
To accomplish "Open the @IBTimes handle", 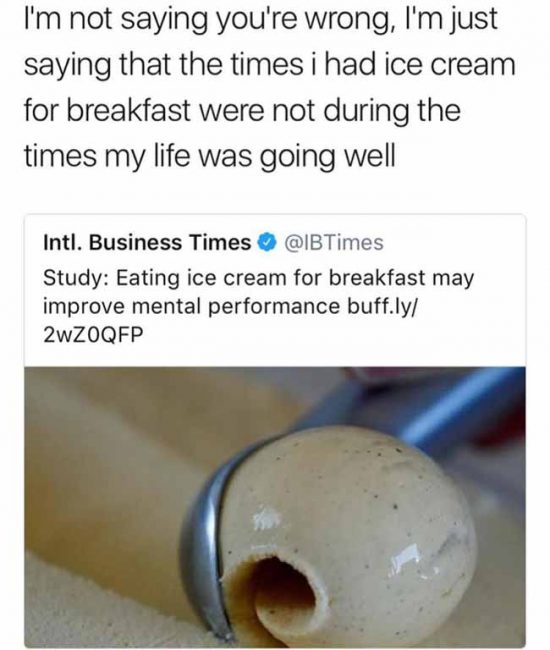I will tap(333, 243).
